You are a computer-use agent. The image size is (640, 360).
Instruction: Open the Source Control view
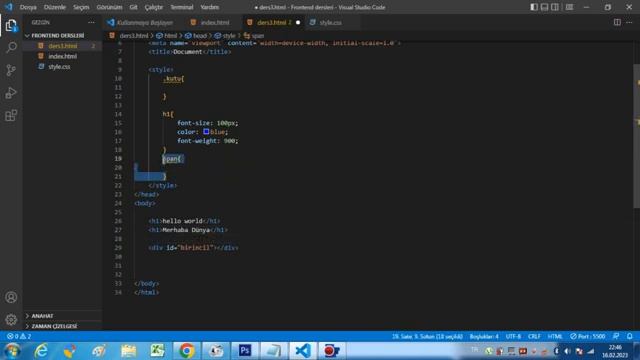(11, 70)
